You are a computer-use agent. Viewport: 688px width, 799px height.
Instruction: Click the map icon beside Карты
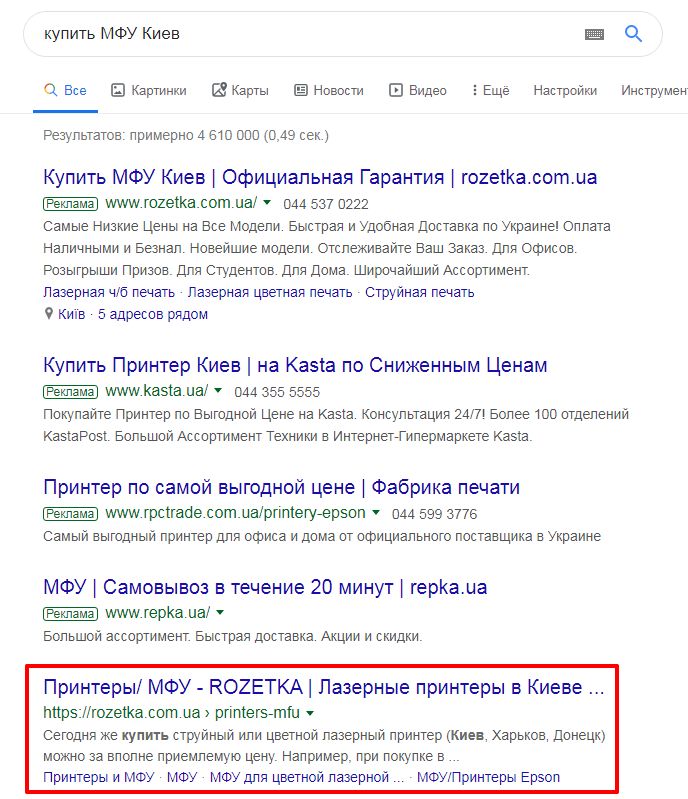tap(219, 90)
